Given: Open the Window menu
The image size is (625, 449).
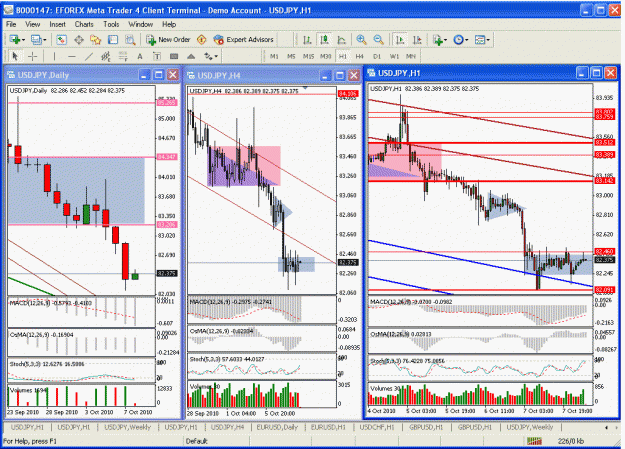Looking at the screenshot, I should (140, 24).
